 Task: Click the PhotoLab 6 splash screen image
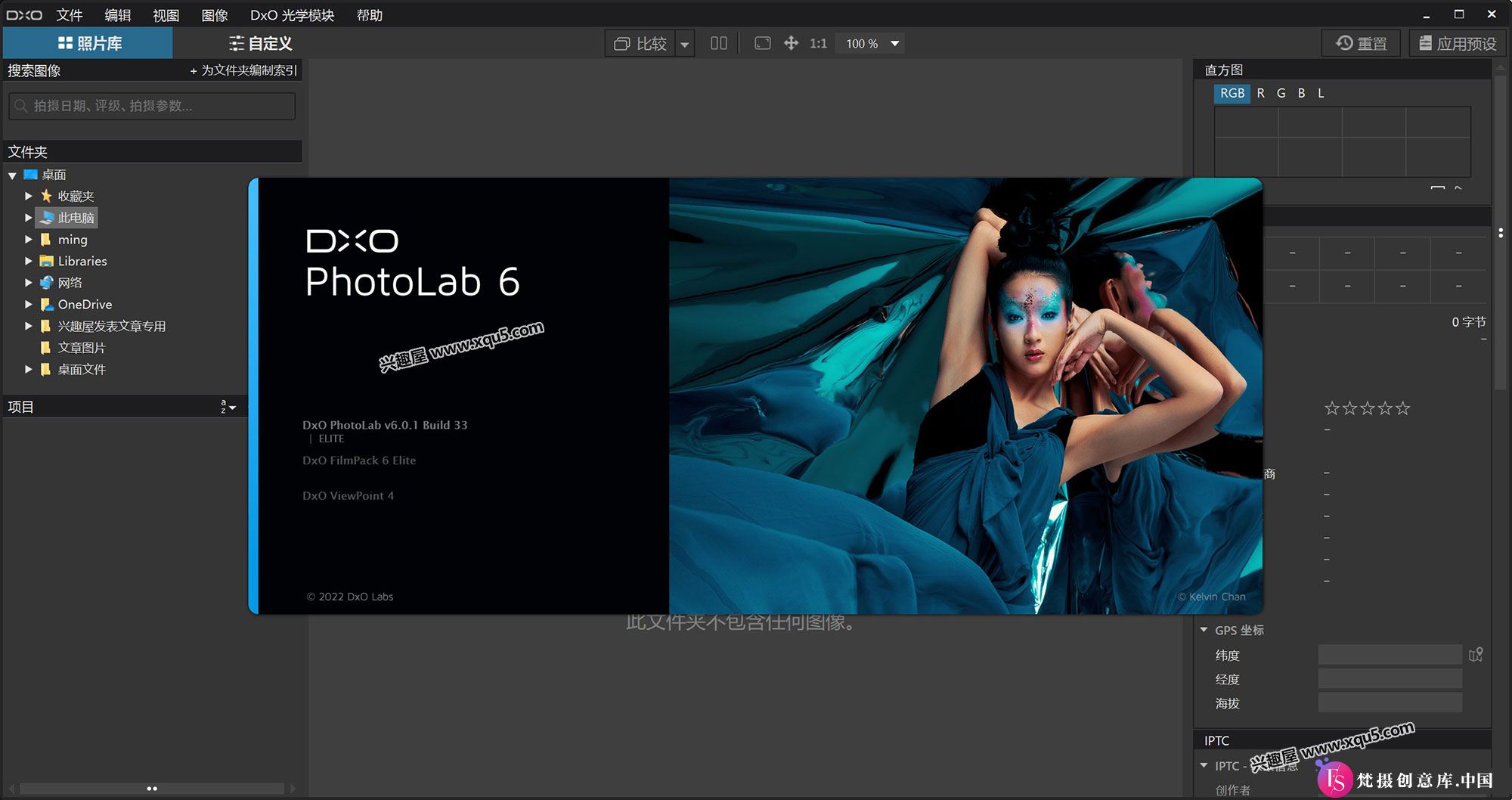click(965, 395)
